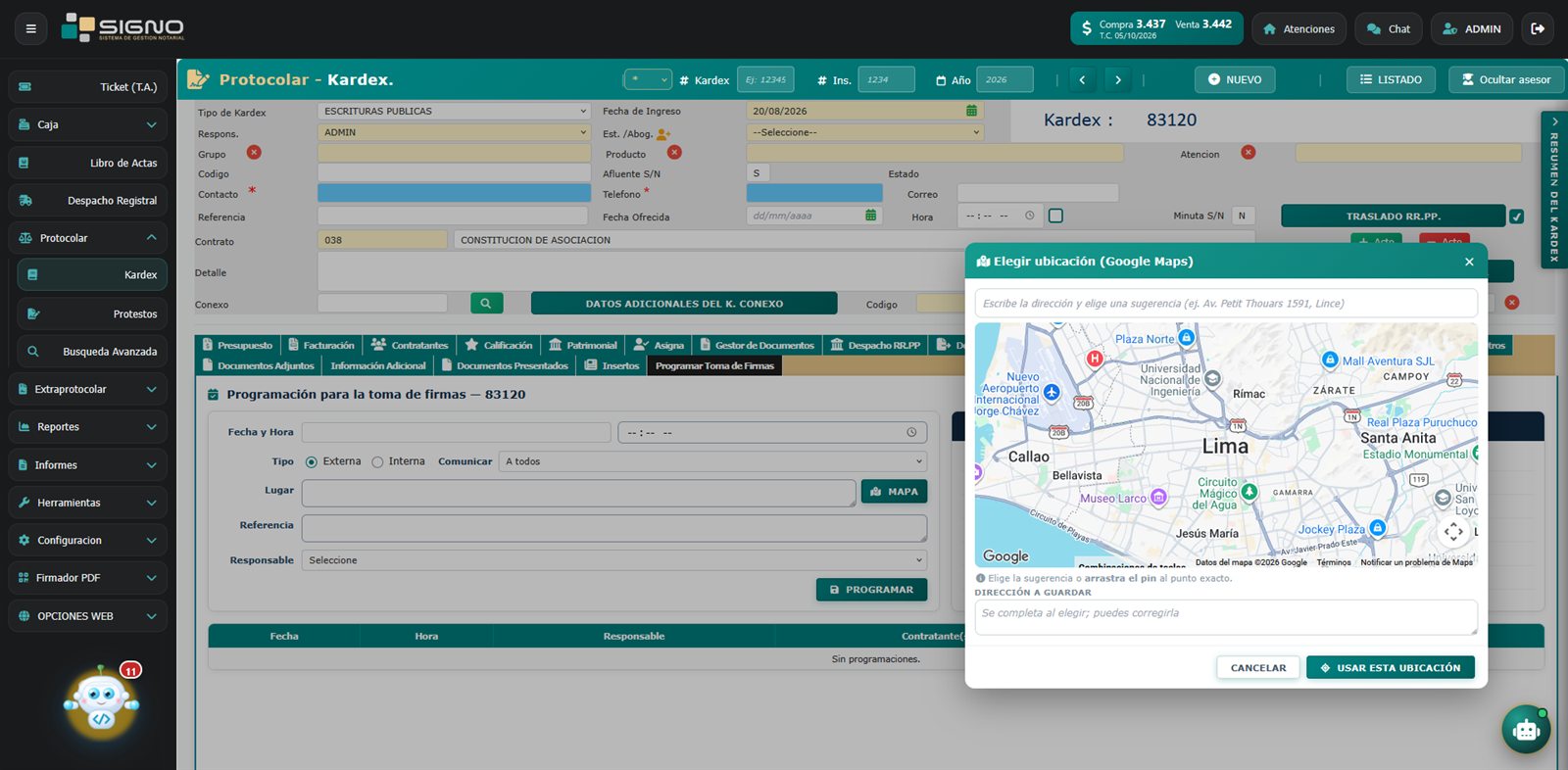1568x770 pixels.
Task: Open the Contratantes tab
Action: [x=410, y=345]
